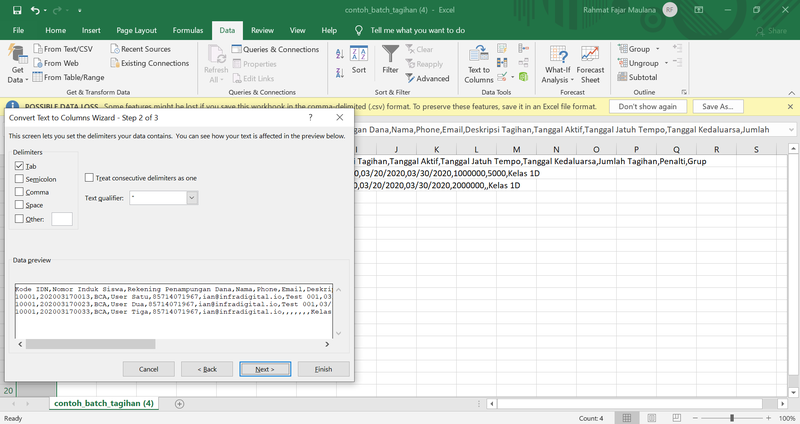Screen dimensions: 800x424
Task: Enable the Other delimiter checkbox
Action: click(19, 218)
